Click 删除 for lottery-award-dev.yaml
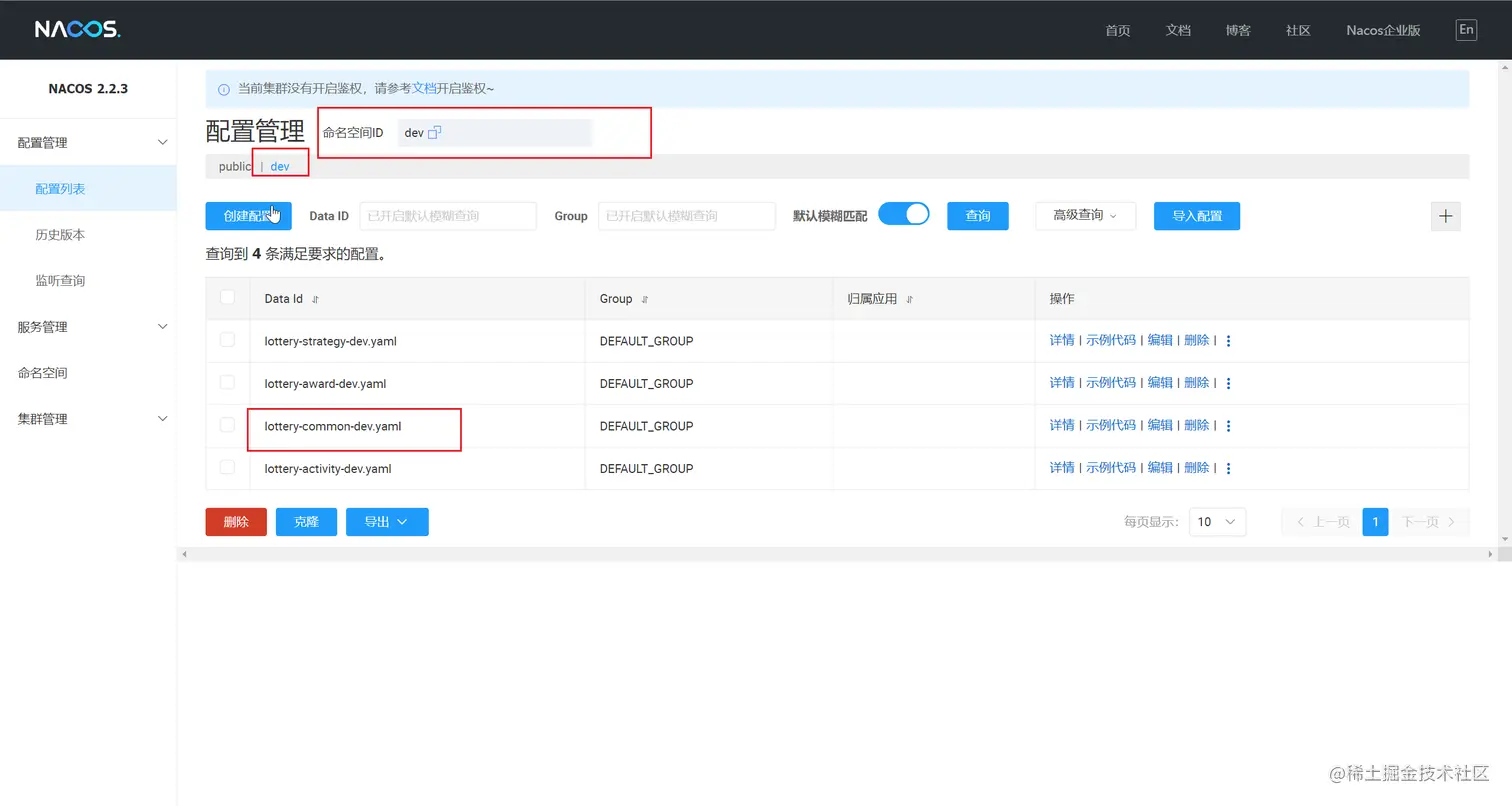The height and width of the screenshot is (806, 1512). tap(1197, 383)
